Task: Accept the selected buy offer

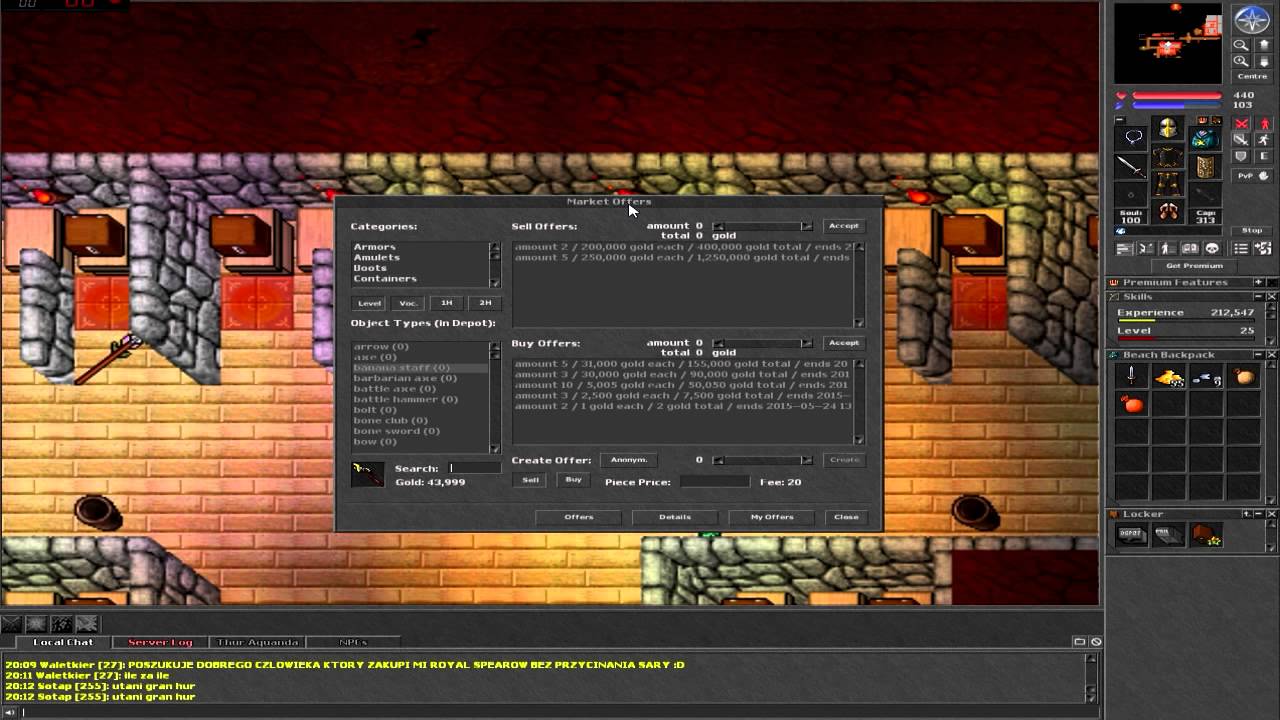Action: pos(843,343)
